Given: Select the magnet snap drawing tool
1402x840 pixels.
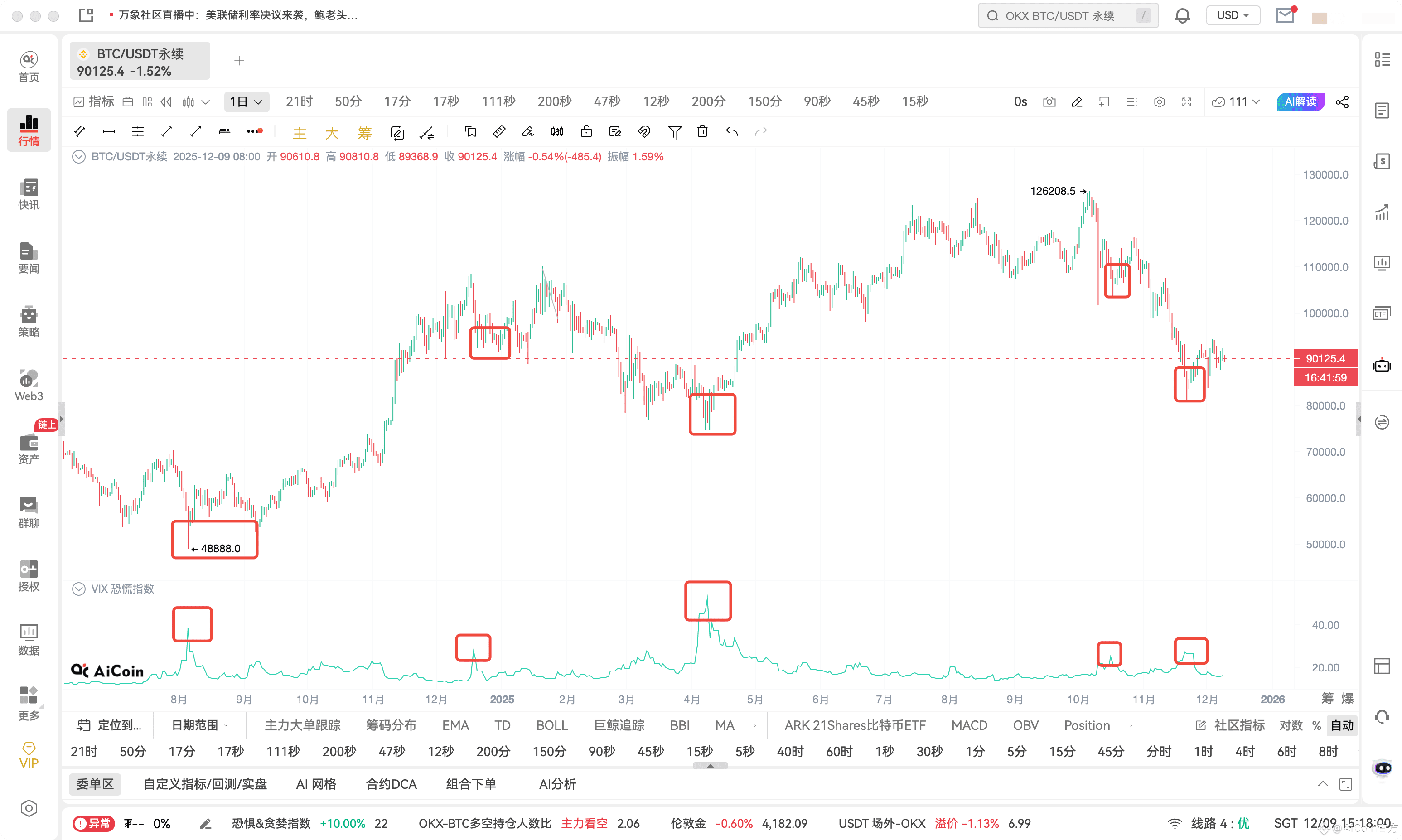Looking at the screenshot, I should point(643,131).
